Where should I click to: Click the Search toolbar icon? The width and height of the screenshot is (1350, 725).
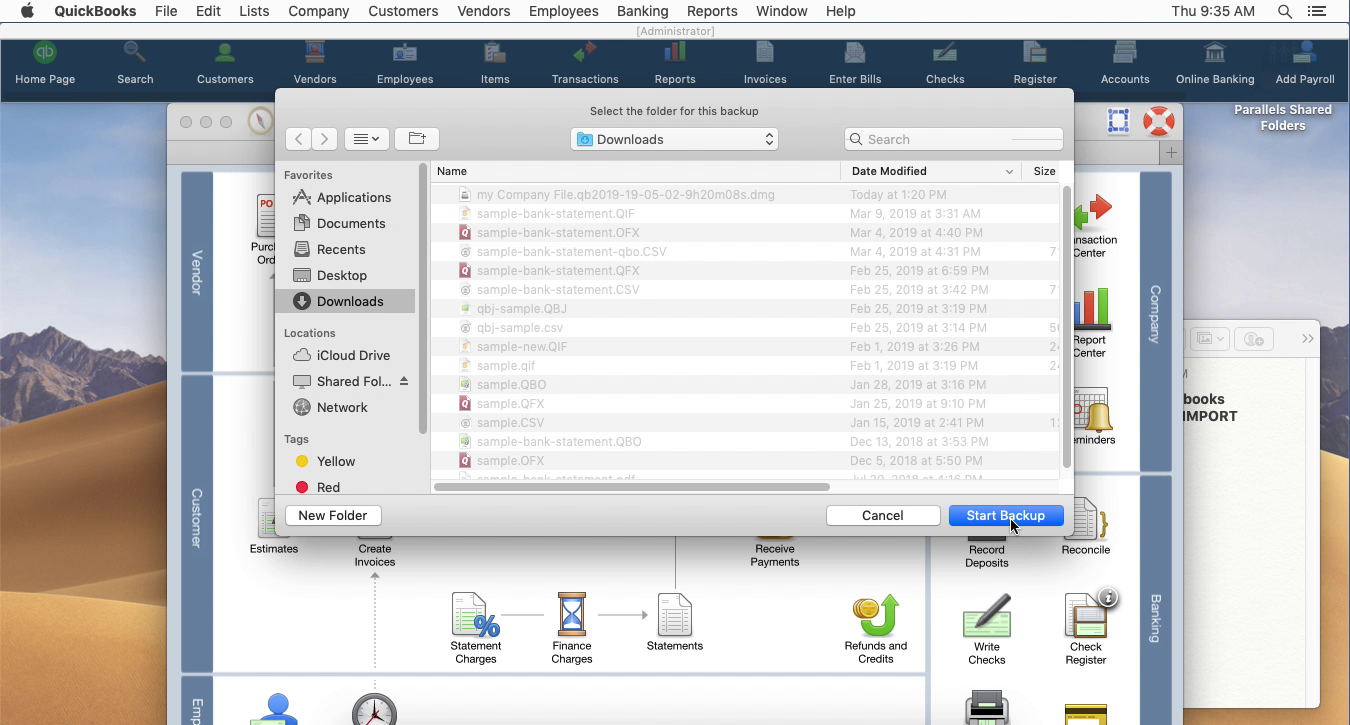[135, 63]
